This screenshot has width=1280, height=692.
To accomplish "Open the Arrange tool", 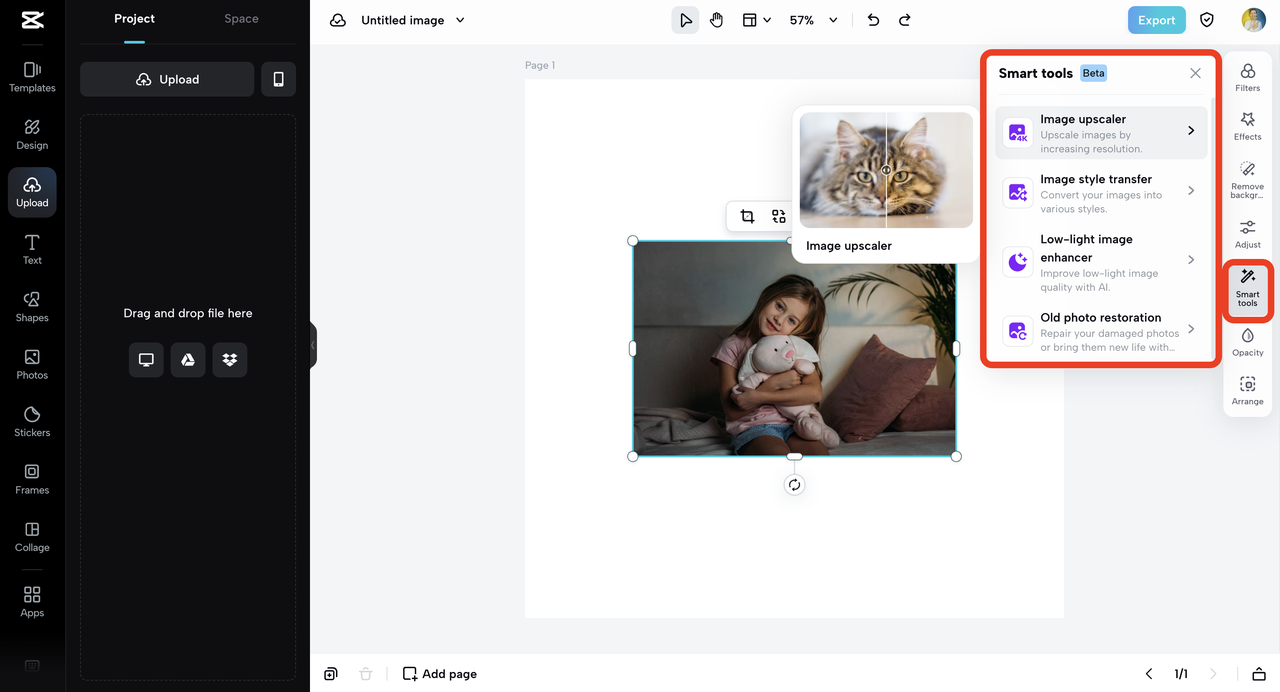I will click(1248, 391).
